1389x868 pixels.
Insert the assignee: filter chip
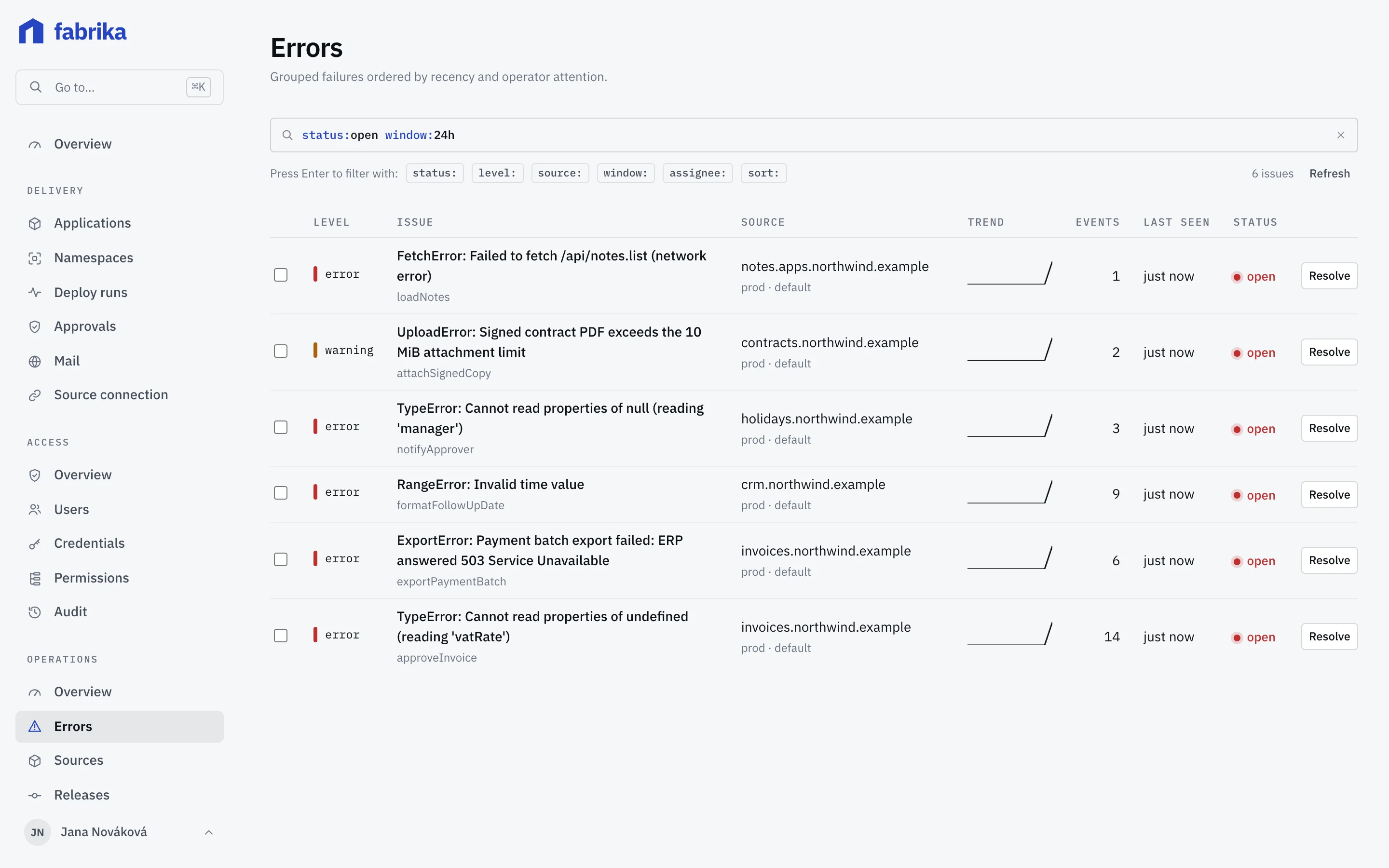pyautogui.click(x=697, y=173)
